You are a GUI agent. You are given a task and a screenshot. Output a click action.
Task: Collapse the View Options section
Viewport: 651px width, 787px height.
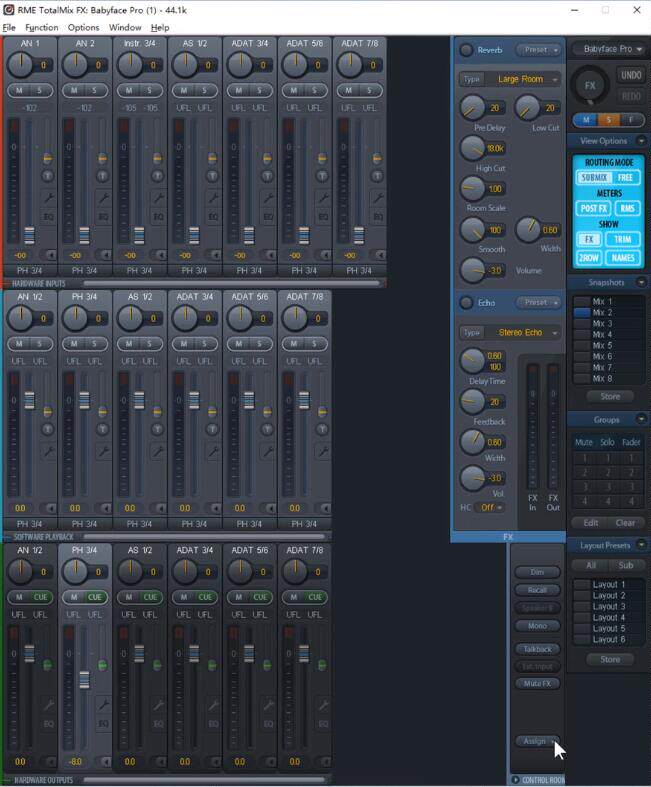click(641, 141)
